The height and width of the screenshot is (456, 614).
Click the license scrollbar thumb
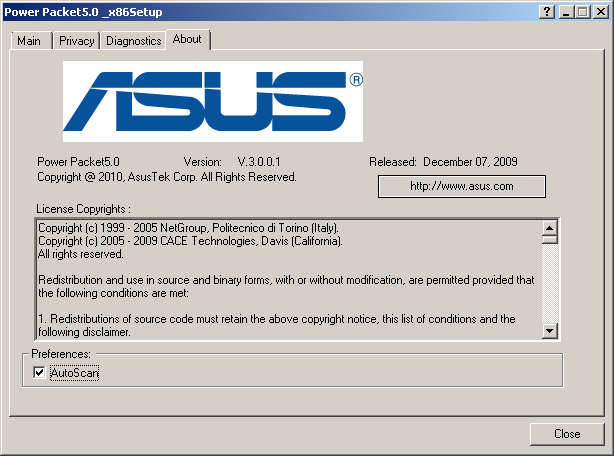tap(550, 239)
